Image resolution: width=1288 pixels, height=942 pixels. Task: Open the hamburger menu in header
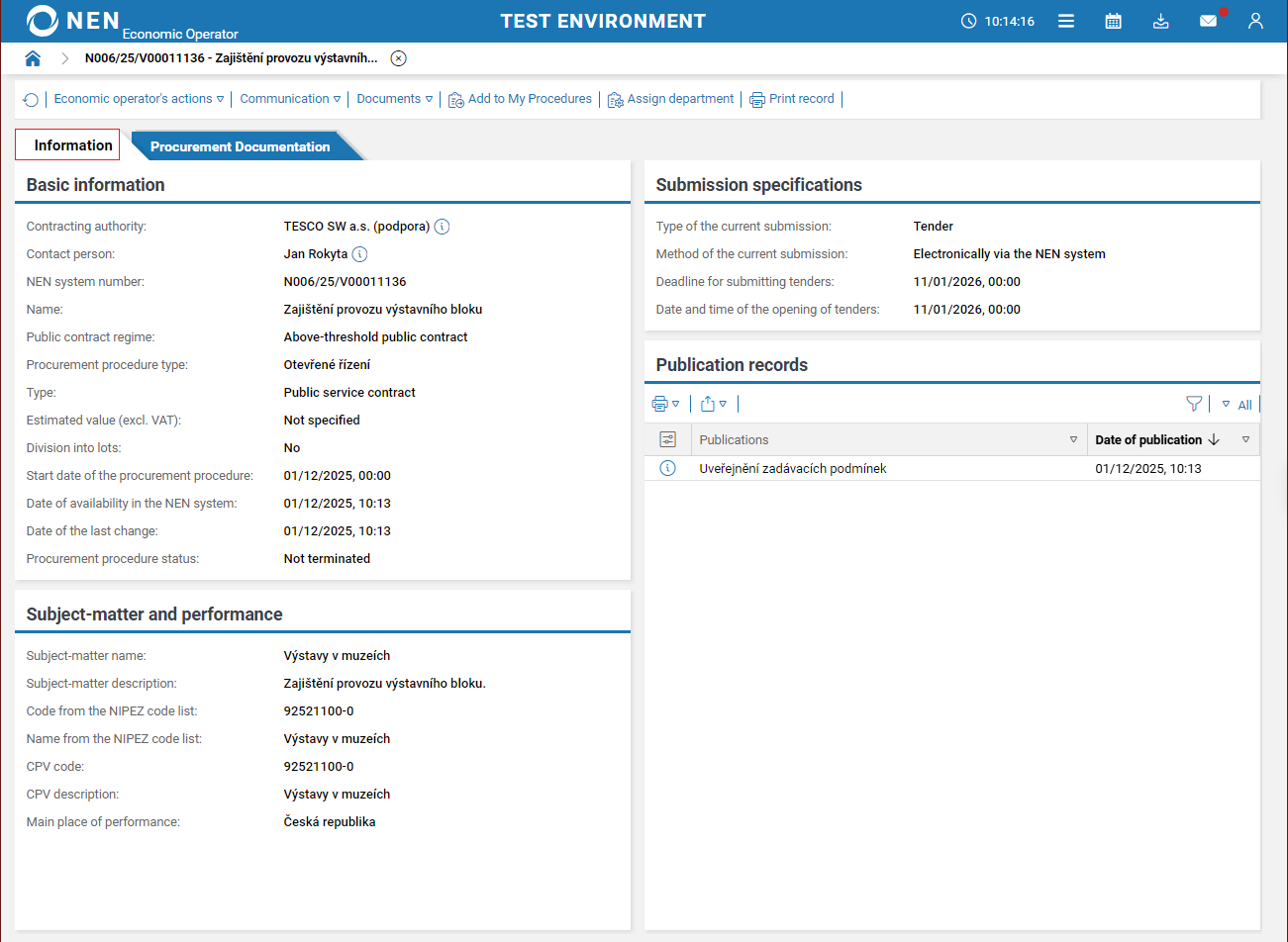tap(1066, 21)
